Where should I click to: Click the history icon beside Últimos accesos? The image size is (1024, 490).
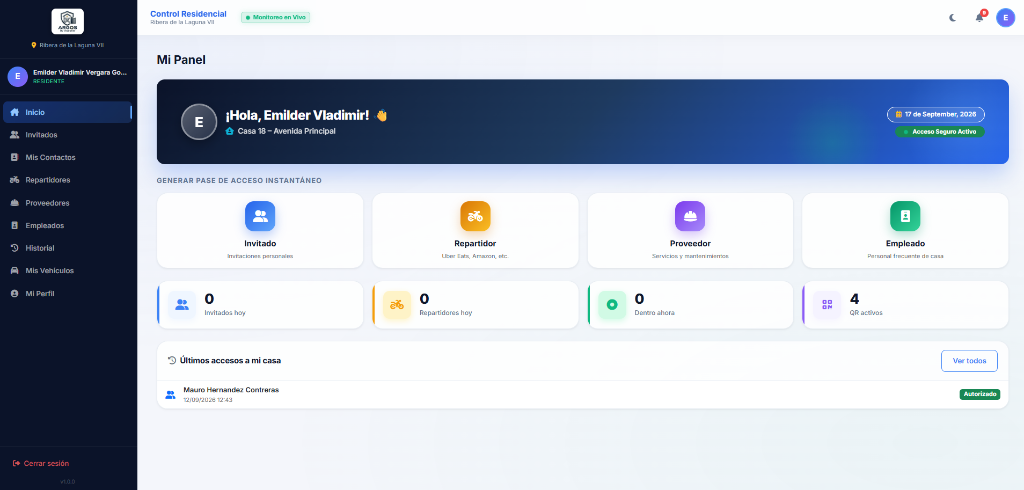(172, 360)
